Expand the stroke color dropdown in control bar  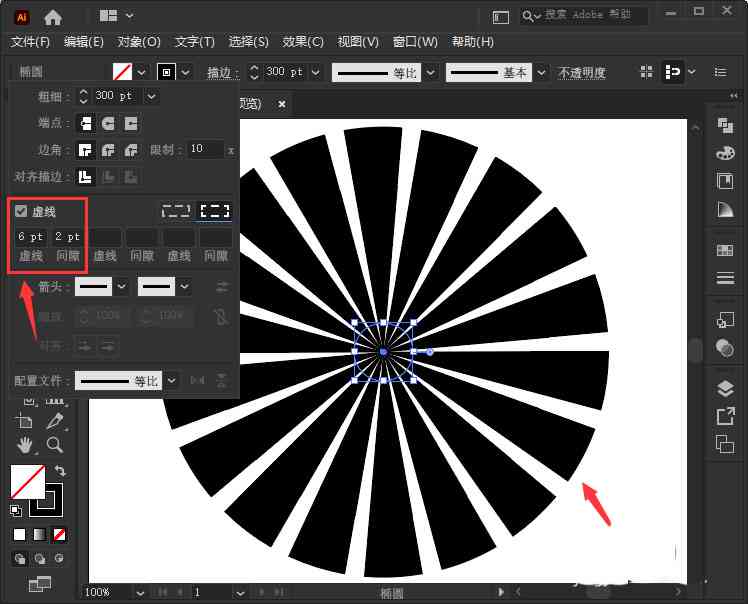click(186, 73)
